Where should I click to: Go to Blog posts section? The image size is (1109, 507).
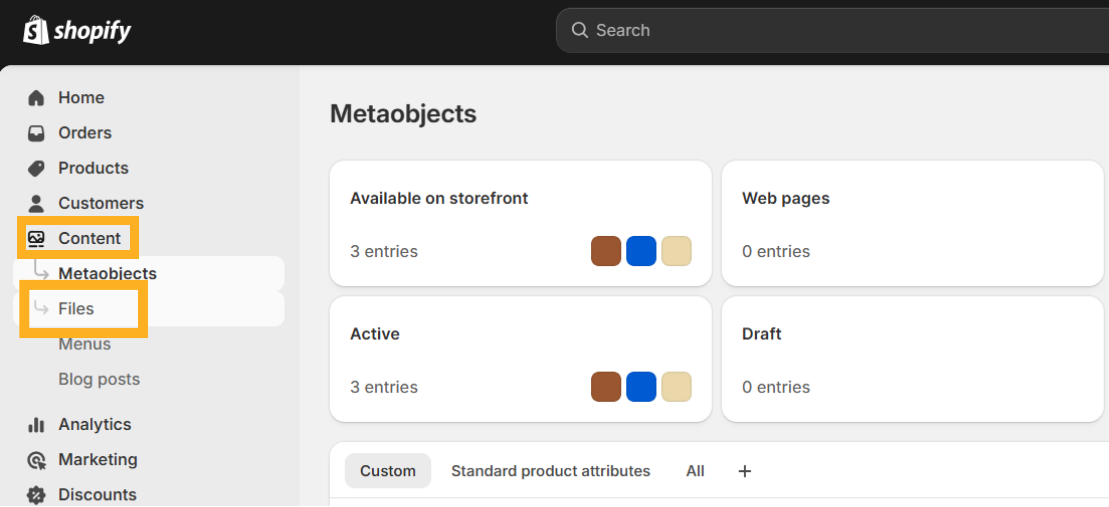point(99,379)
